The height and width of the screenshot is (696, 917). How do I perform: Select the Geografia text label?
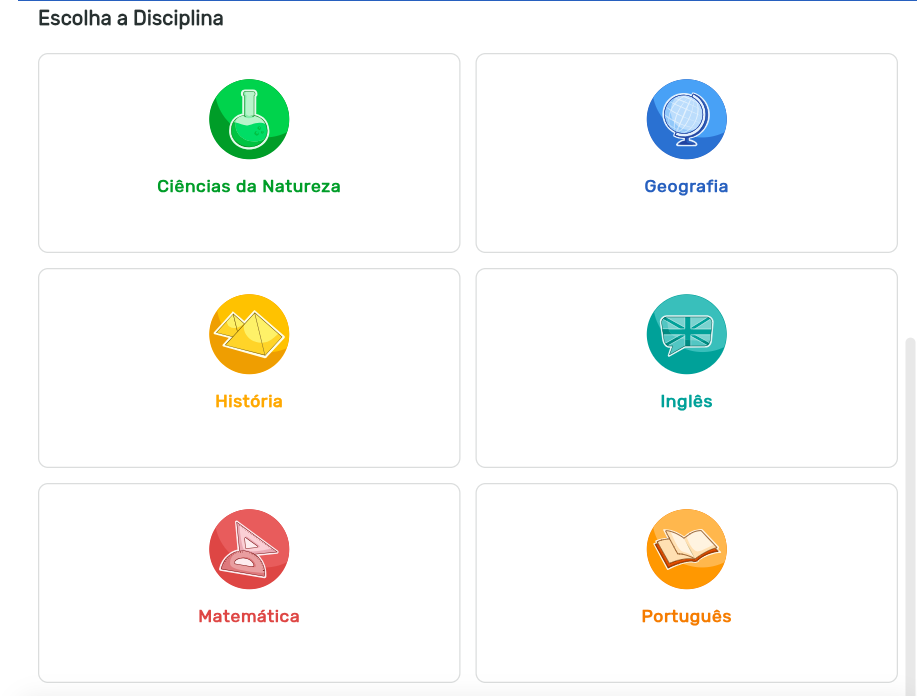tap(686, 187)
